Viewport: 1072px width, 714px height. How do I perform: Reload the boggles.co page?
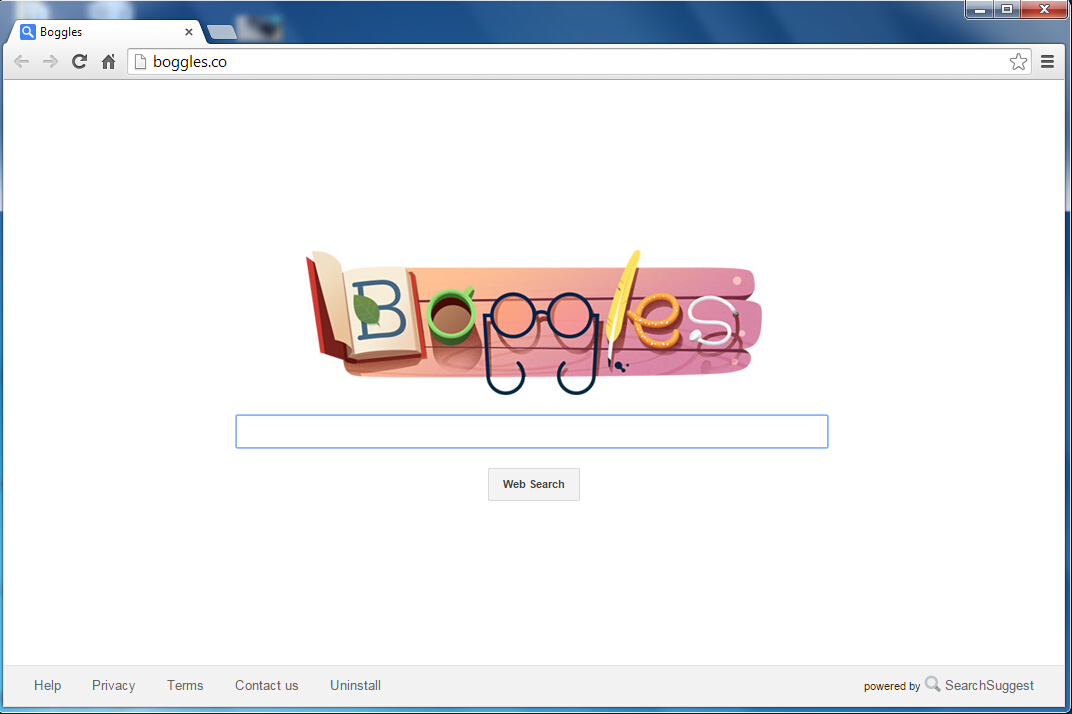[79, 62]
